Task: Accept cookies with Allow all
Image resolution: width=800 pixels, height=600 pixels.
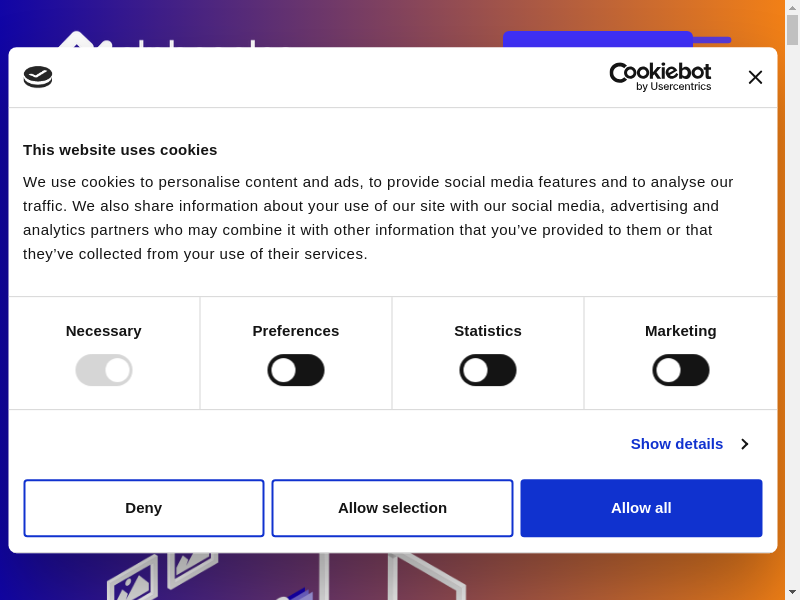Action: point(641,508)
